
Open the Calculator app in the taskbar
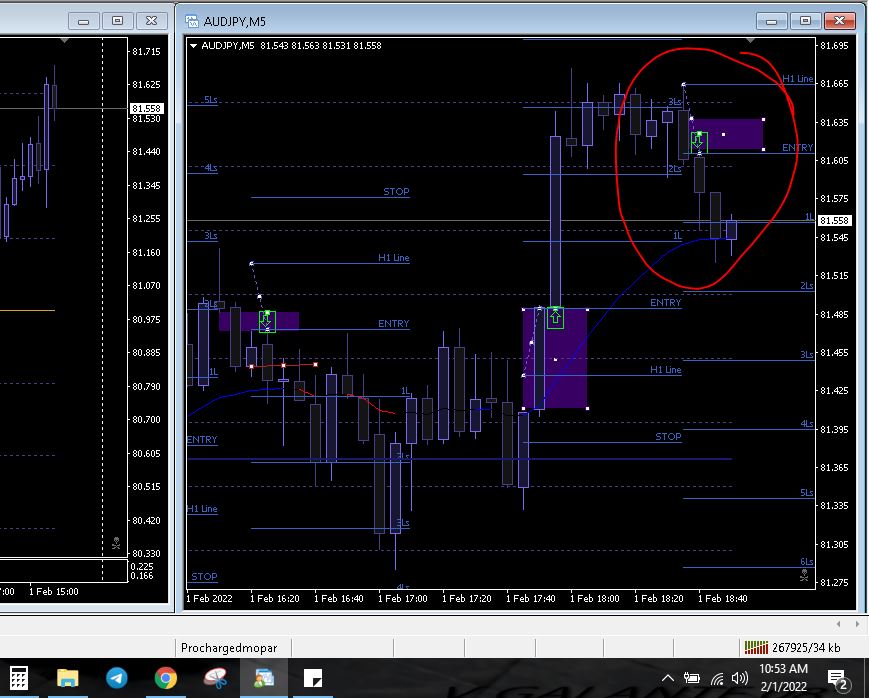pos(18,678)
